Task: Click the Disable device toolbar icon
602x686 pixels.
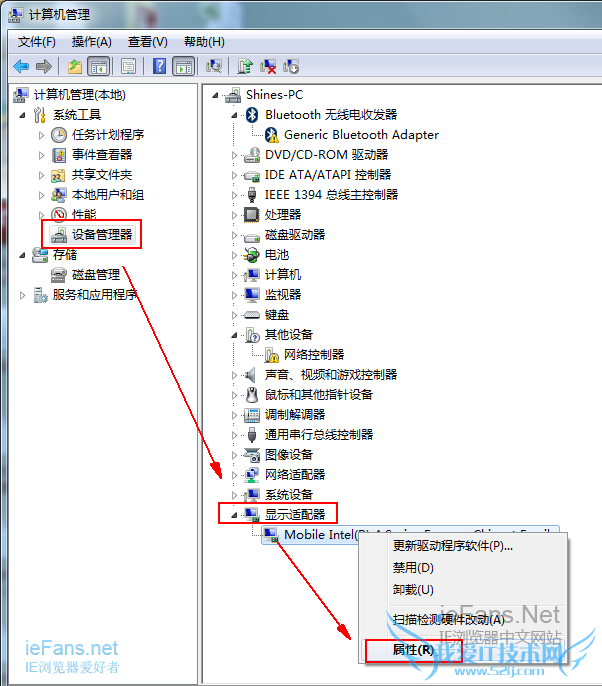Action: tap(291, 66)
